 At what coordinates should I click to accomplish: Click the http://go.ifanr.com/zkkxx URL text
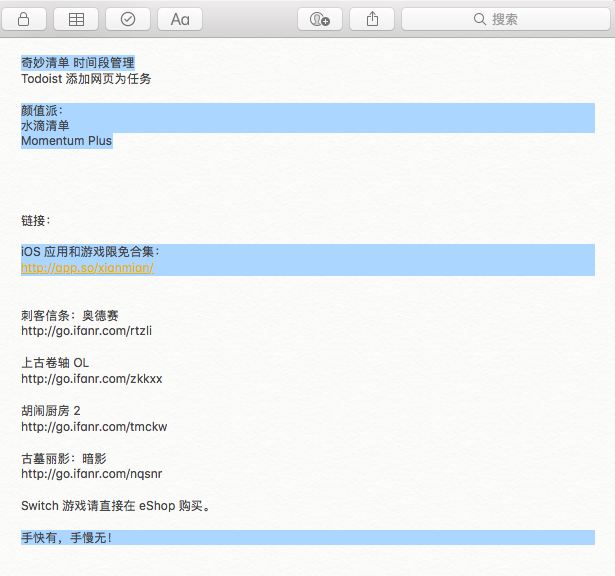pyautogui.click(x=92, y=379)
